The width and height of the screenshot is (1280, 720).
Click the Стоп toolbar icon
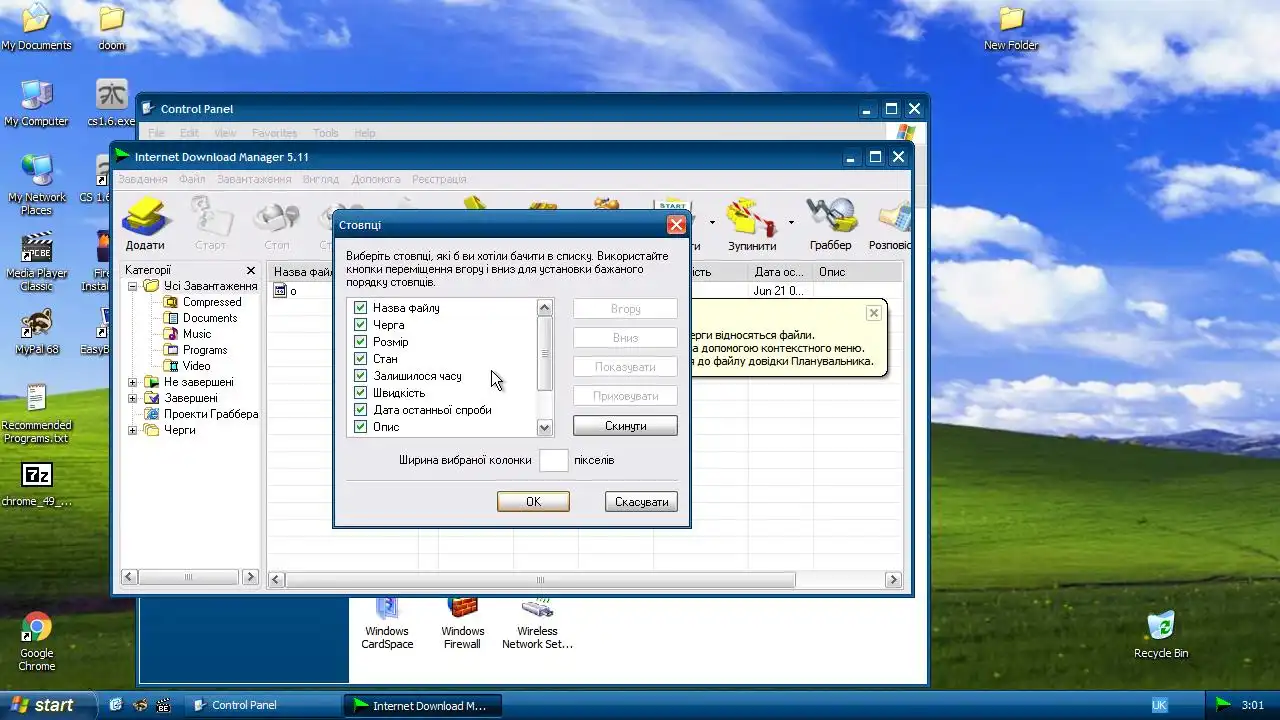pos(277,224)
